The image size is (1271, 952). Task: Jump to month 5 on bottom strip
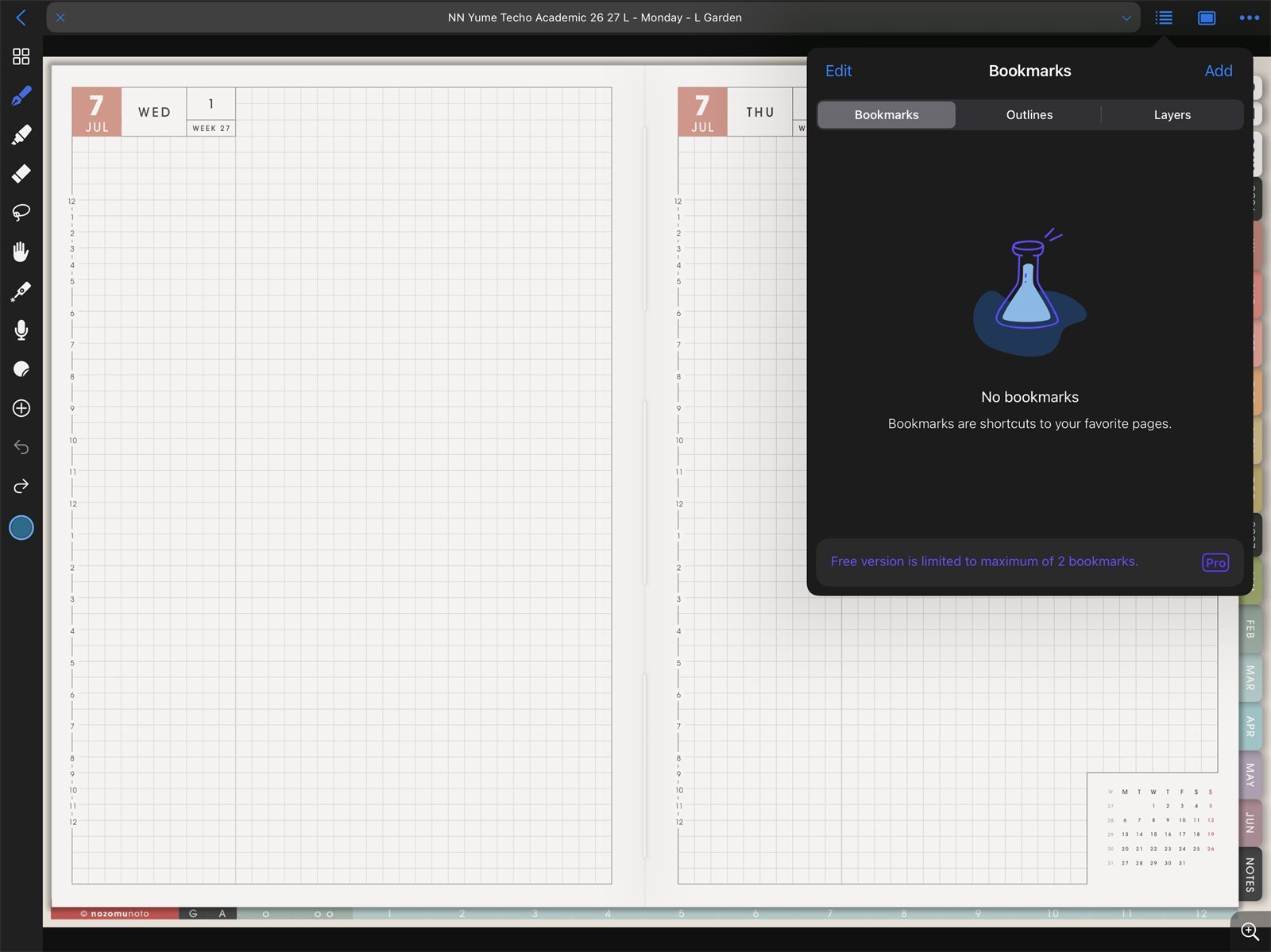click(682, 914)
